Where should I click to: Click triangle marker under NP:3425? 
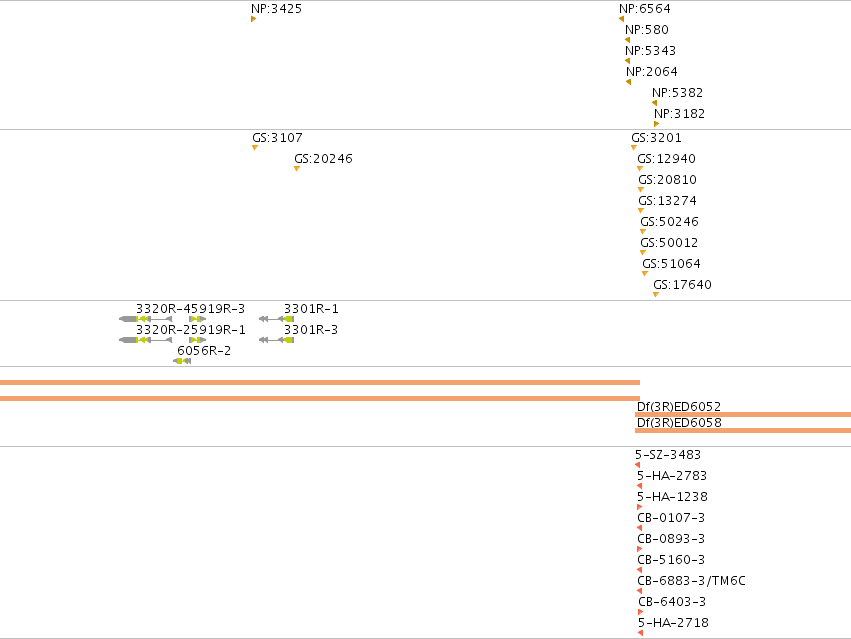(253, 20)
